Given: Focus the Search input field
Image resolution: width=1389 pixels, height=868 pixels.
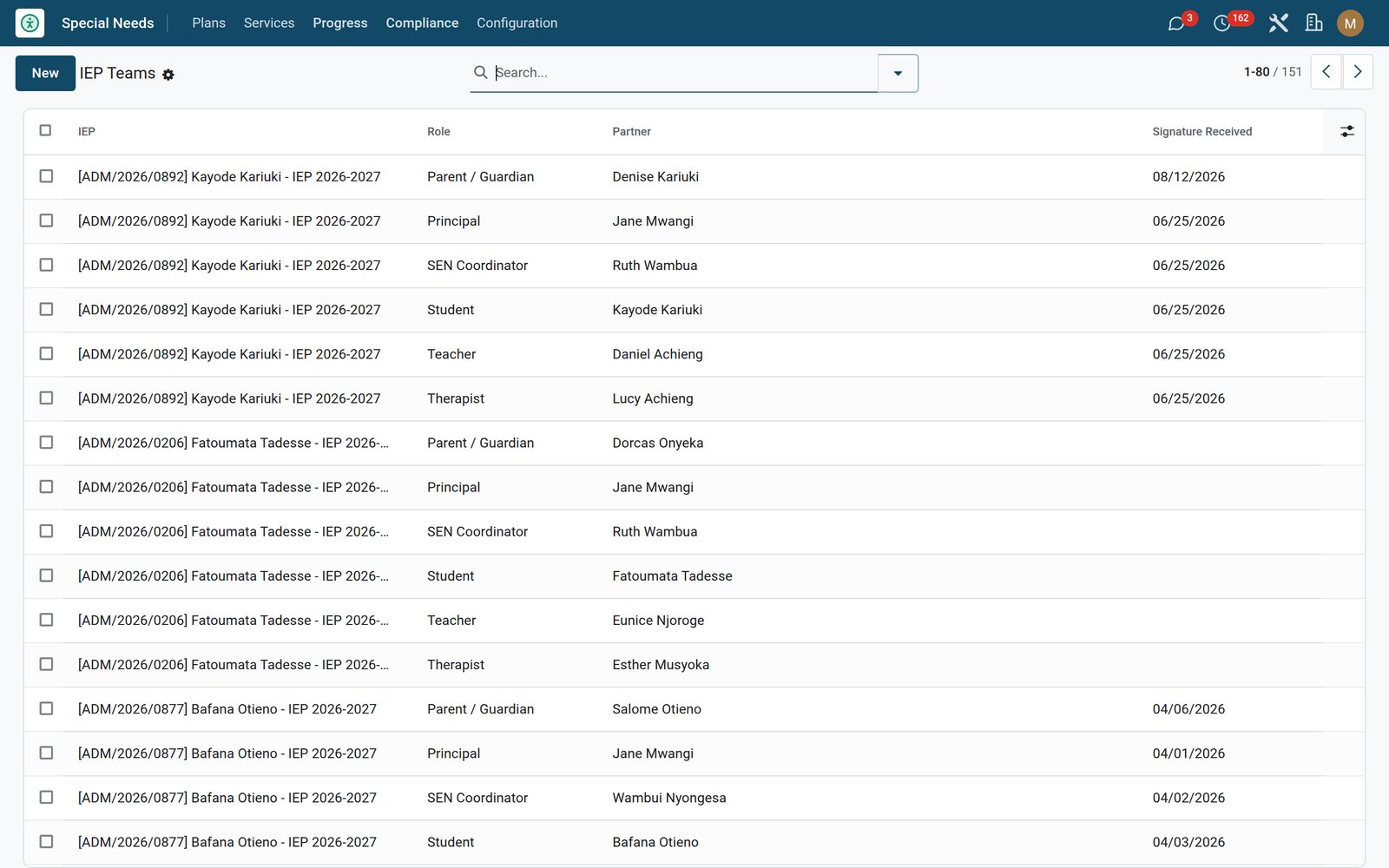Looking at the screenshot, I should [683, 73].
